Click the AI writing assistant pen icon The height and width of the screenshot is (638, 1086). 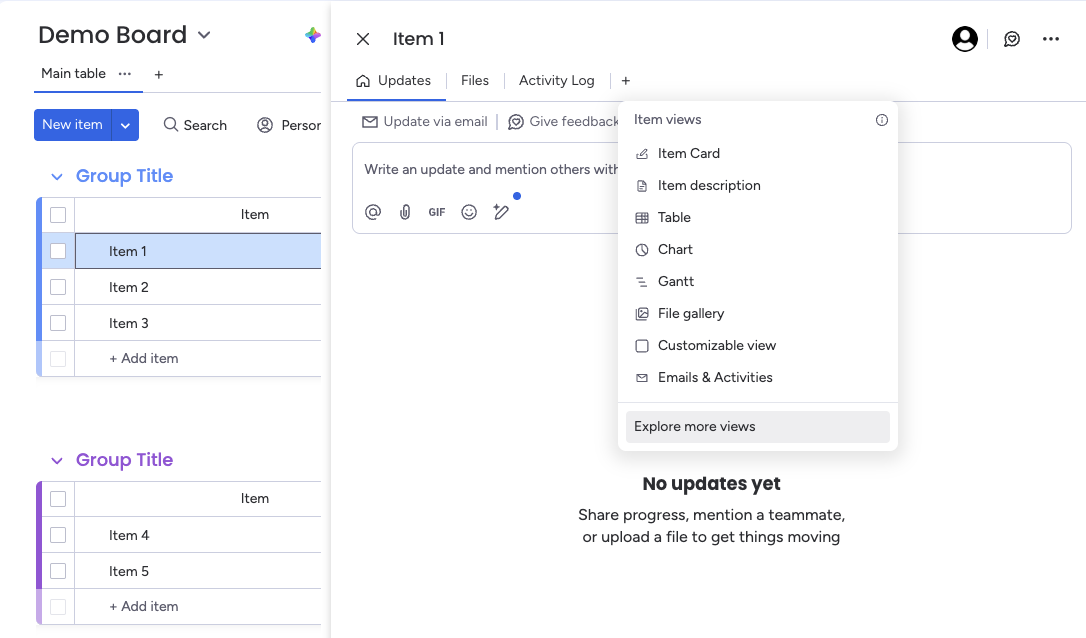pyautogui.click(x=501, y=212)
